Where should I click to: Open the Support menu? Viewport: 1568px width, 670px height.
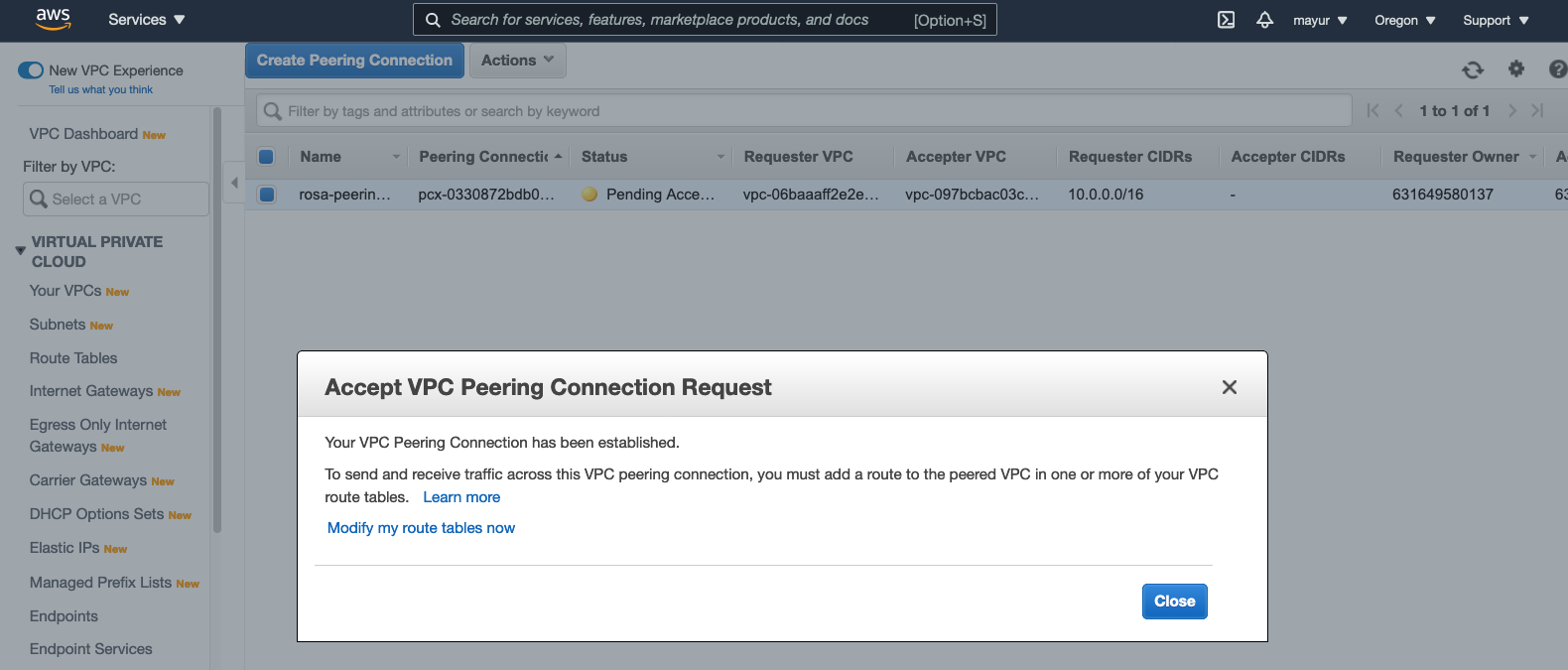point(1495,20)
